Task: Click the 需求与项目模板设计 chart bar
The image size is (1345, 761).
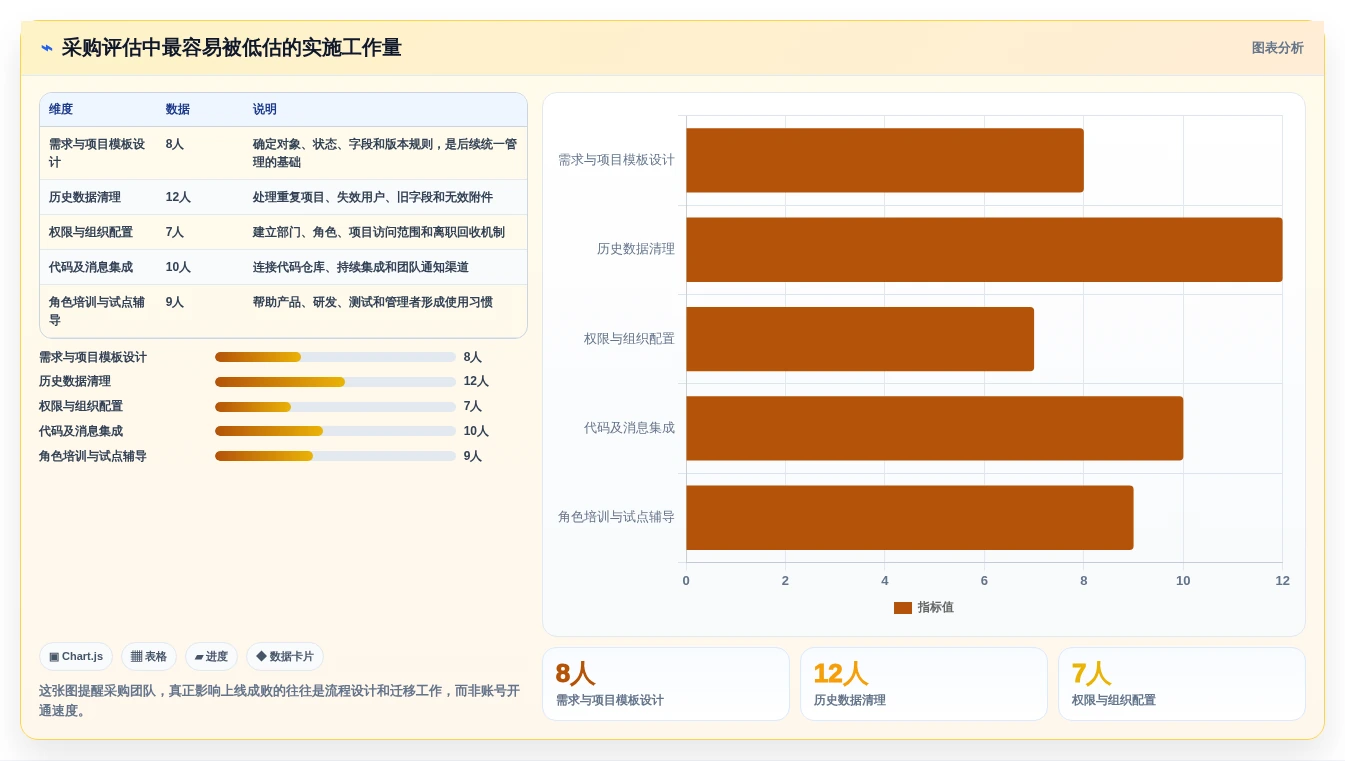Action: (x=885, y=160)
